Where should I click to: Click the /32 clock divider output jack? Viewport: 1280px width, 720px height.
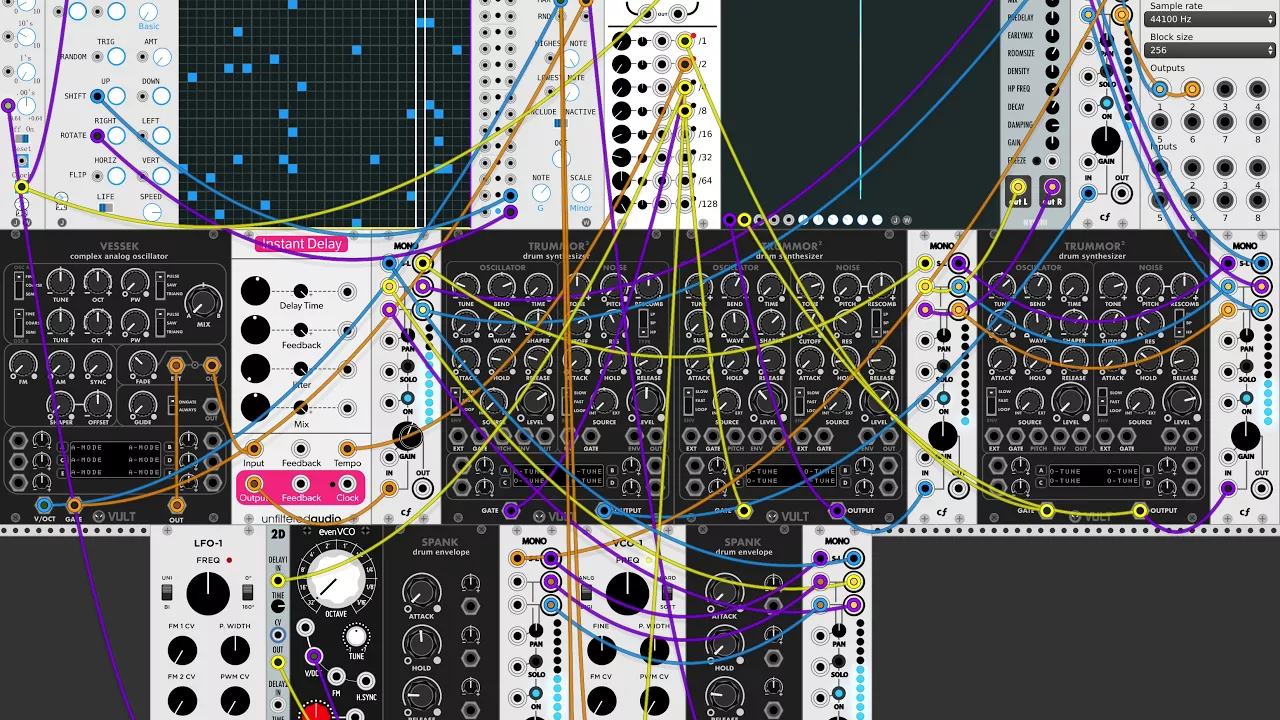[685, 157]
